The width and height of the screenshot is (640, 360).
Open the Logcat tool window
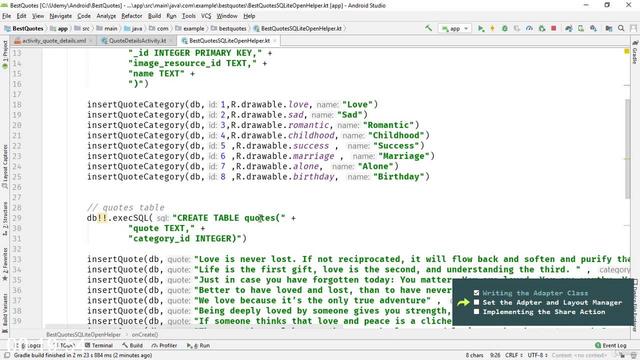click(x=29, y=345)
